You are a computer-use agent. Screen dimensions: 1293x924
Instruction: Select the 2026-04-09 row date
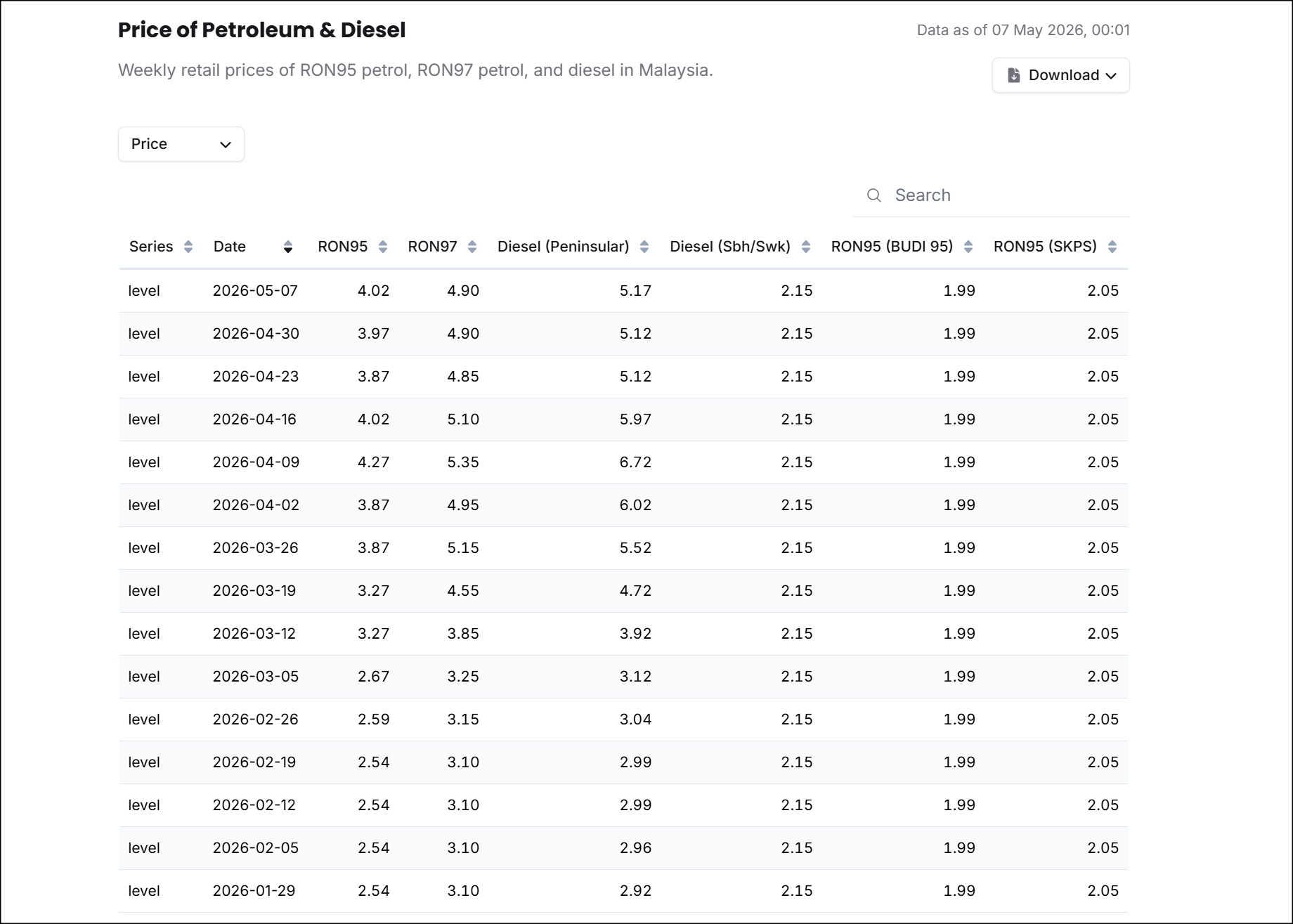256,462
